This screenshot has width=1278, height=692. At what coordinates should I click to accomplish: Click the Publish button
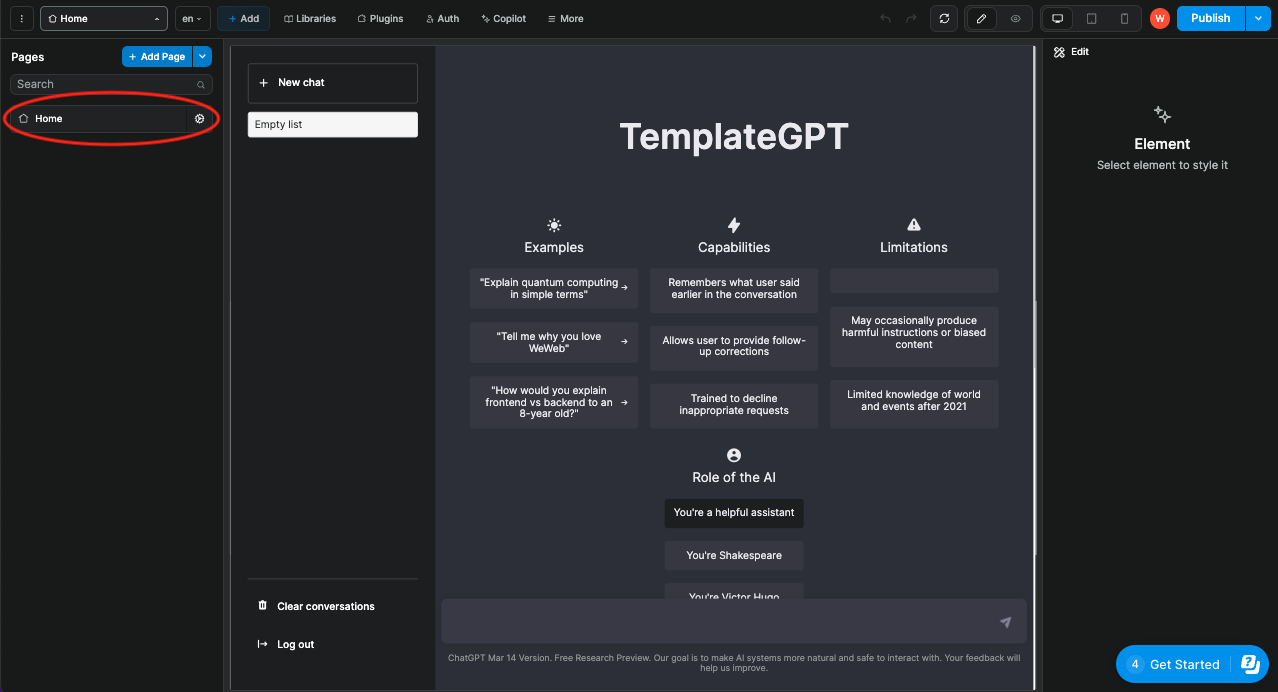click(1209, 18)
